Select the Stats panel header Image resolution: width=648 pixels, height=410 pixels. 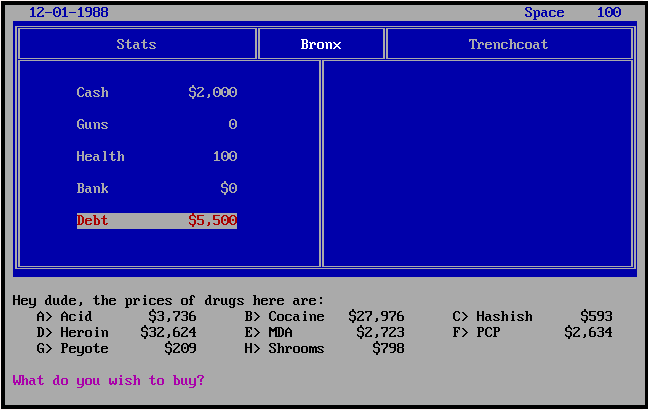(137, 44)
